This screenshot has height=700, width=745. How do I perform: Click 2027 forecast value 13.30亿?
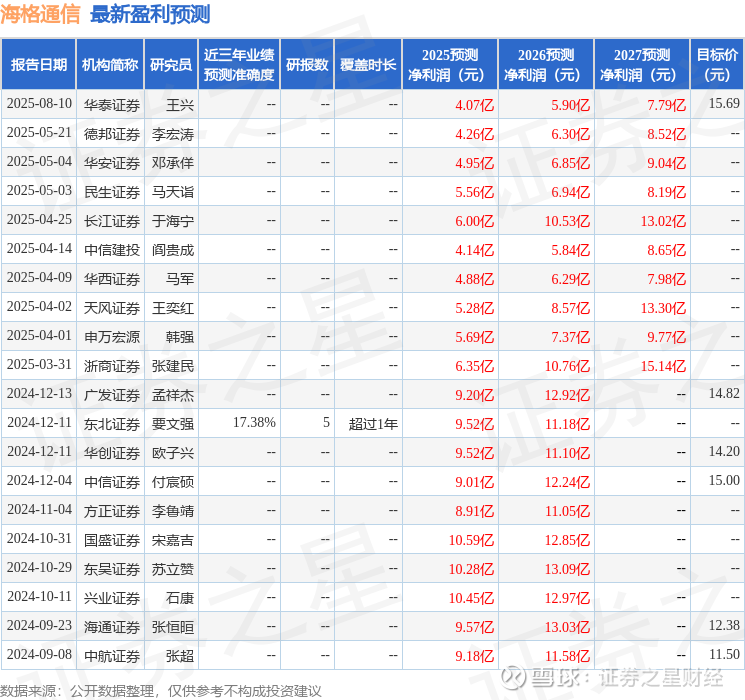663,308
